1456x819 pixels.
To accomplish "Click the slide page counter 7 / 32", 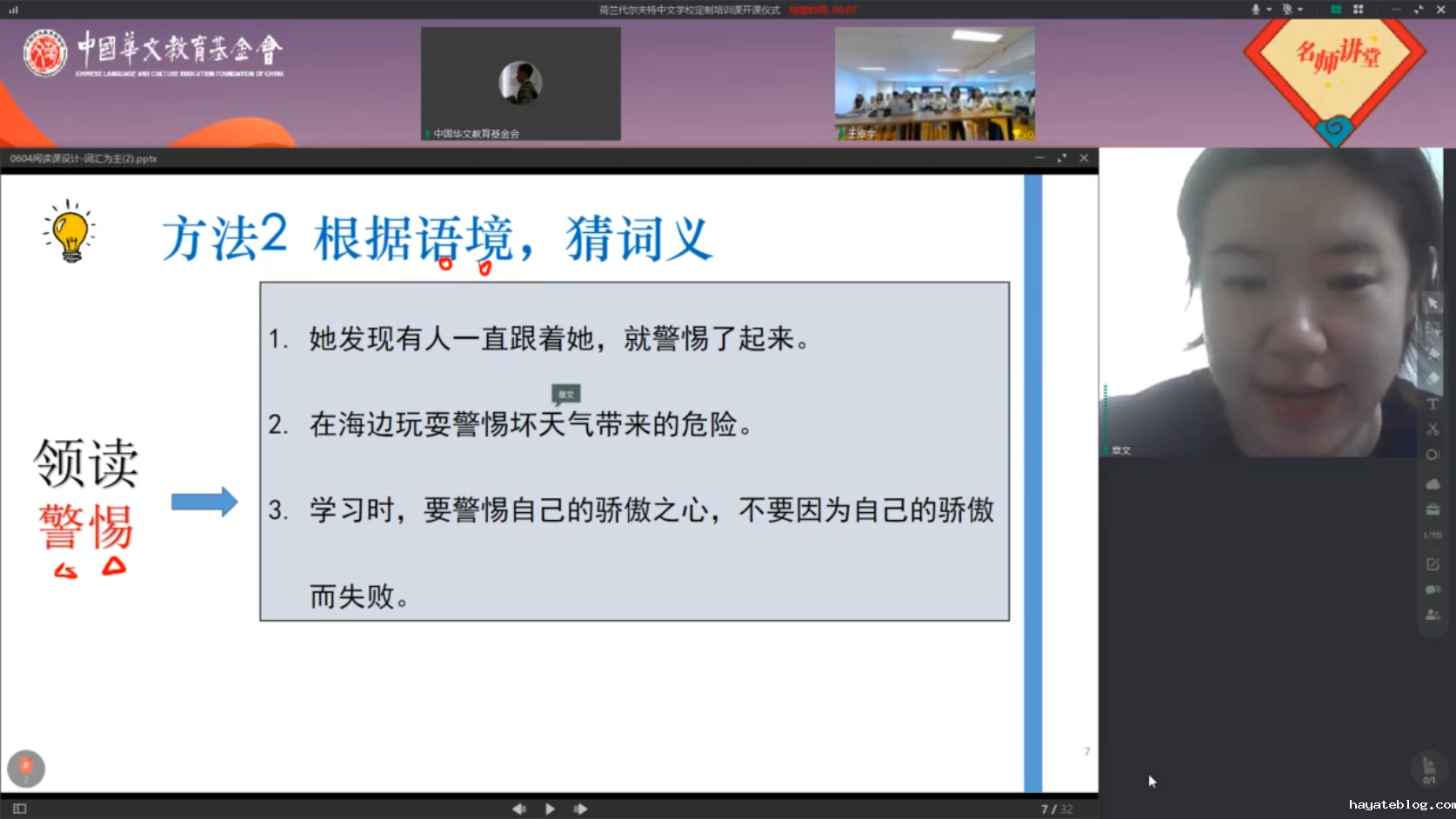I will pos(1057,809).
